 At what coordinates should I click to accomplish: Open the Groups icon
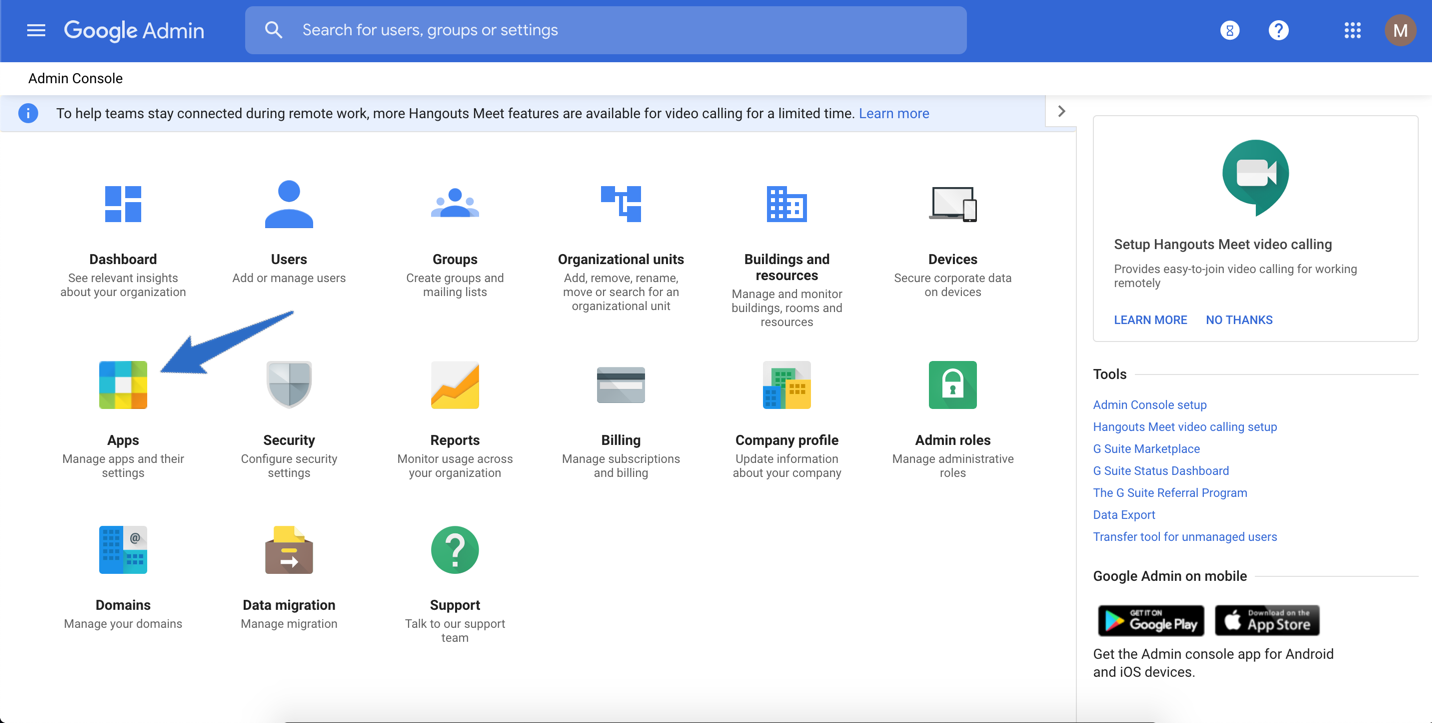click(x=455, y=204)
